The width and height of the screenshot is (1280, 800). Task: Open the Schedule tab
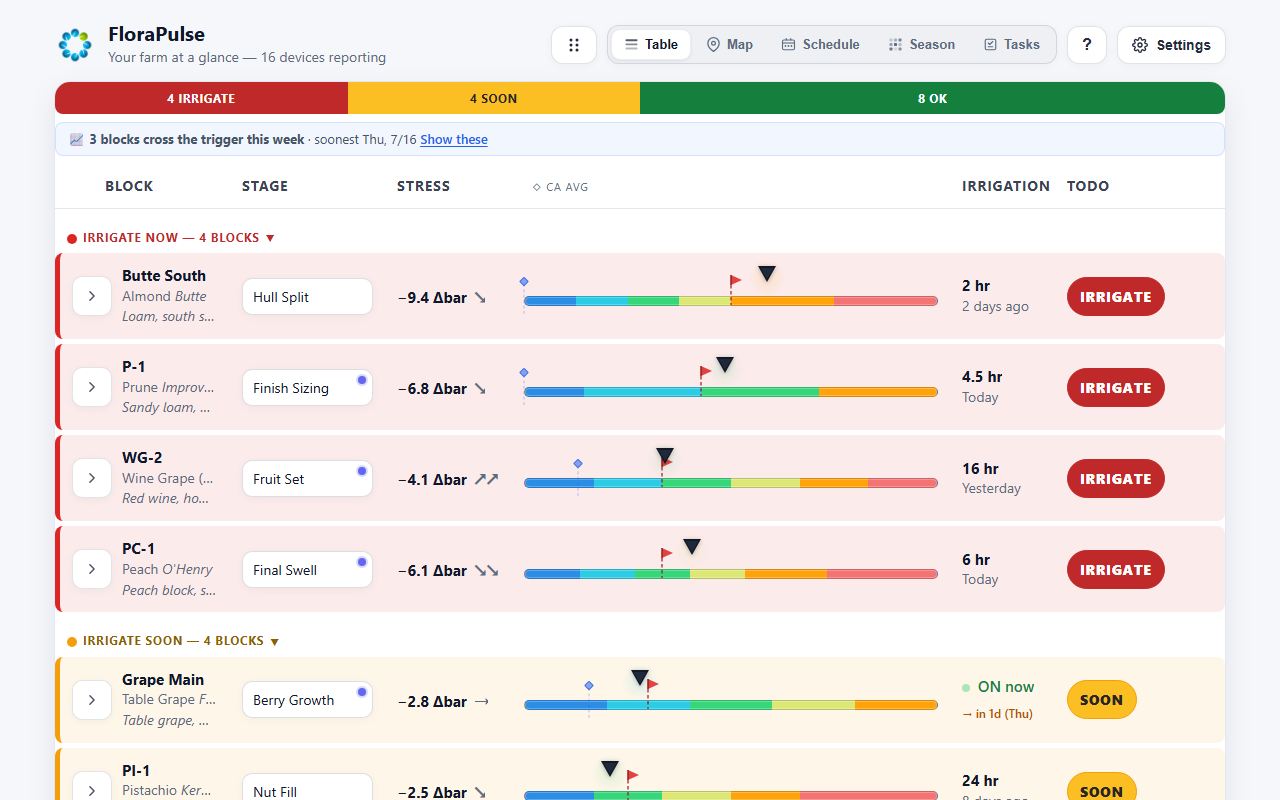[x=820, y=45]
